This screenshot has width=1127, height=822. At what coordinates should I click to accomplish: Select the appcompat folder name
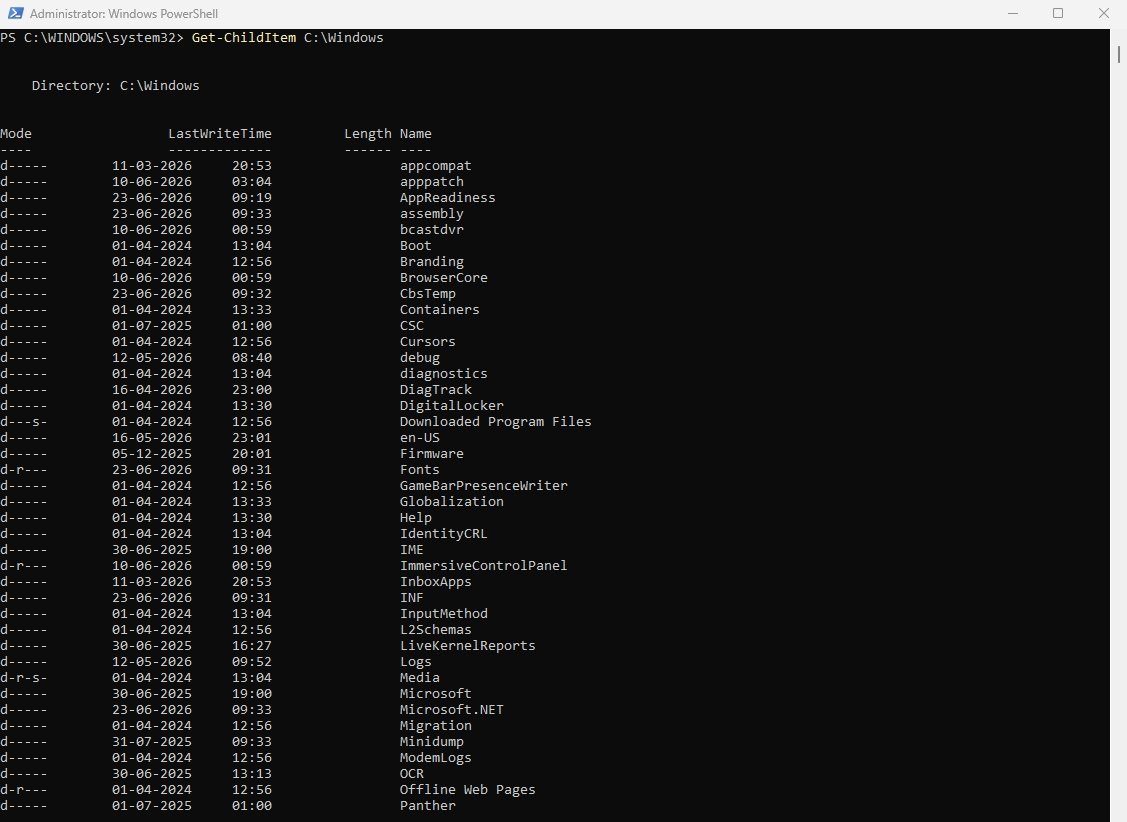(436, 165)
